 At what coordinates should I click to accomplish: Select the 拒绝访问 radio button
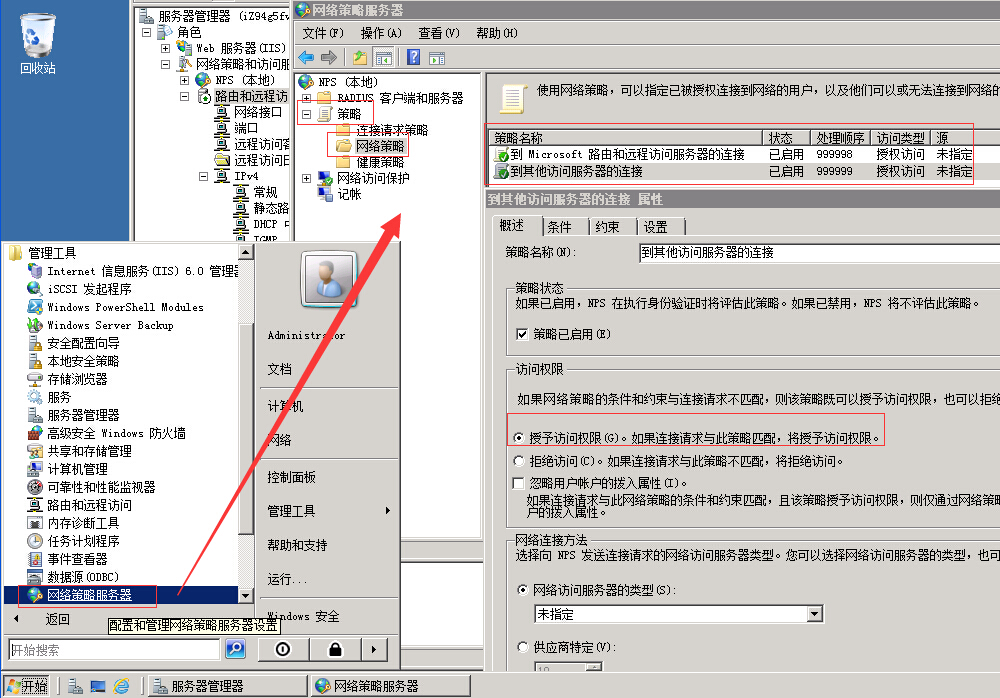tap(519, 461)
